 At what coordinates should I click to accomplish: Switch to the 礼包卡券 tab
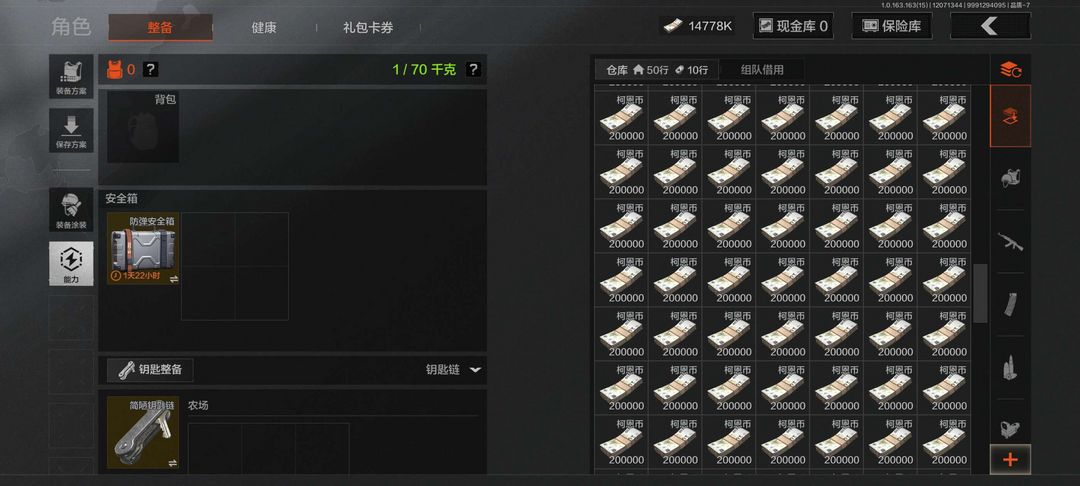click(368, 28)
